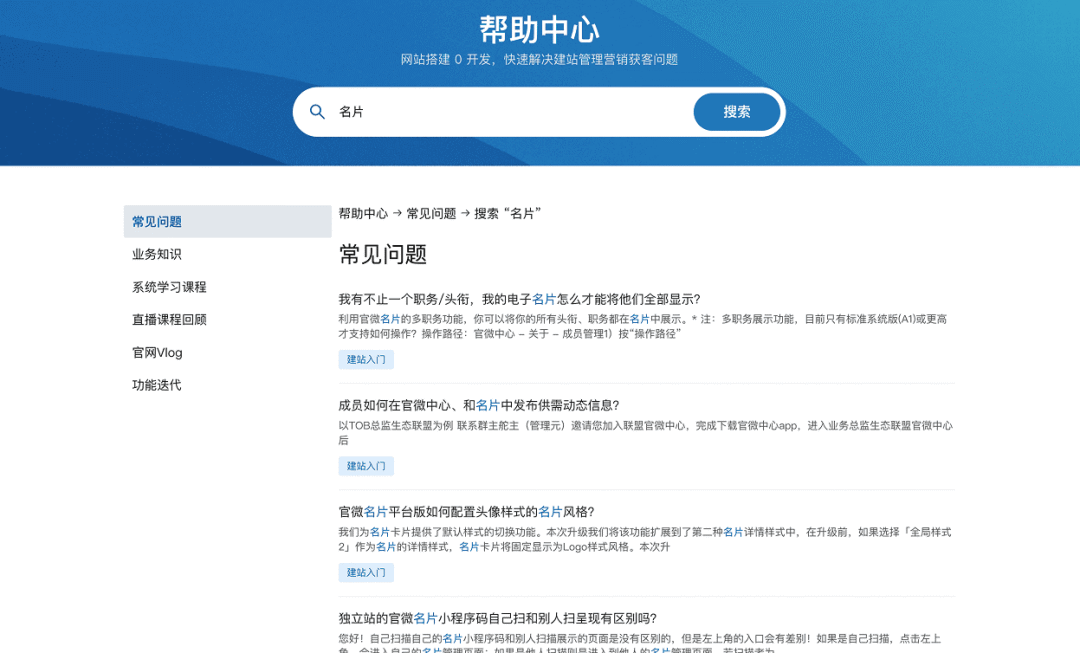Choose 官网Vlog from the sidebar
Image resolution: width=1080 pixels, height=653 pixels.
tap(157, 353)
